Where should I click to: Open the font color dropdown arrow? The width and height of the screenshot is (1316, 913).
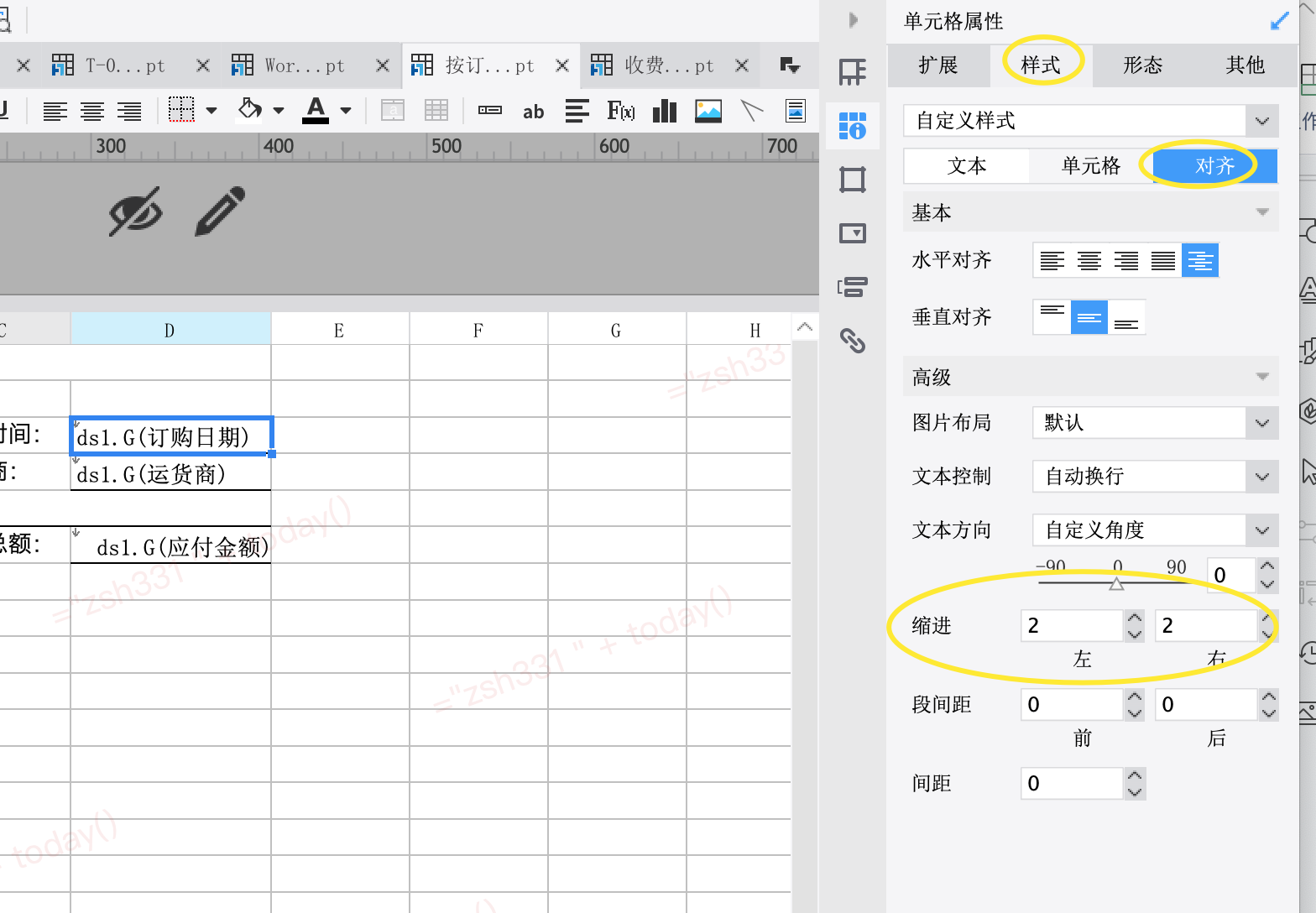346,110
